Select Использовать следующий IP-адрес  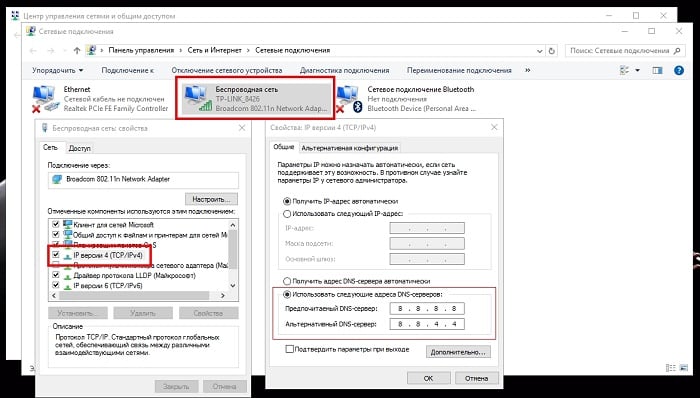tap(288, 214)
